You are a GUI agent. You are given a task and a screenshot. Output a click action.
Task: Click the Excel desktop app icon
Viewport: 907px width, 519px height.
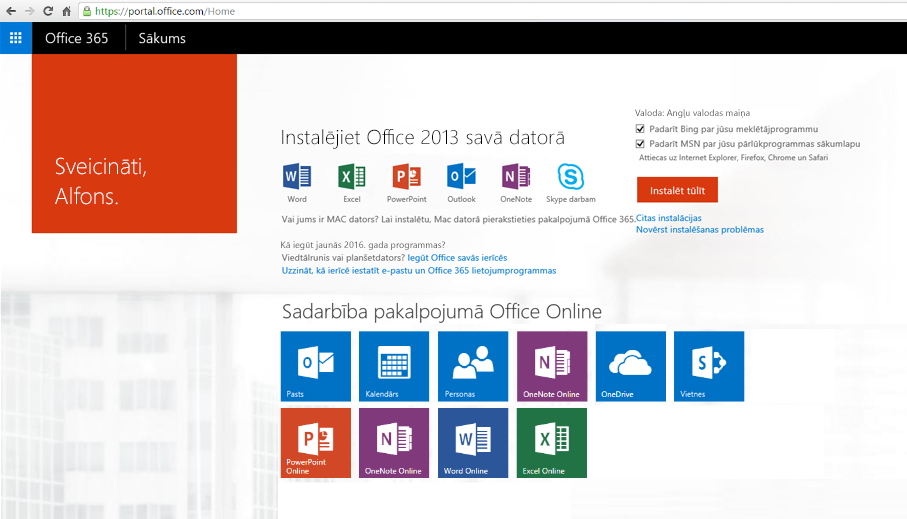(352, 176)
